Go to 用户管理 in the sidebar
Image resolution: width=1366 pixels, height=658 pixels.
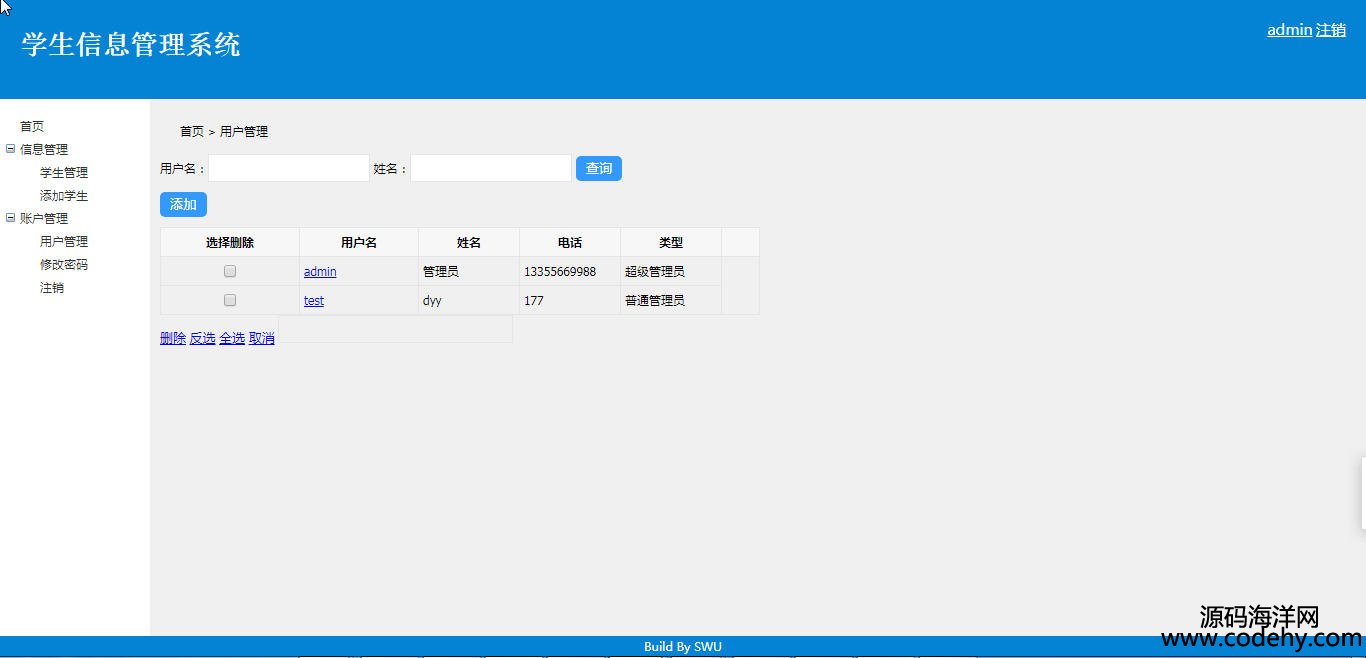[x=64, y=241]
